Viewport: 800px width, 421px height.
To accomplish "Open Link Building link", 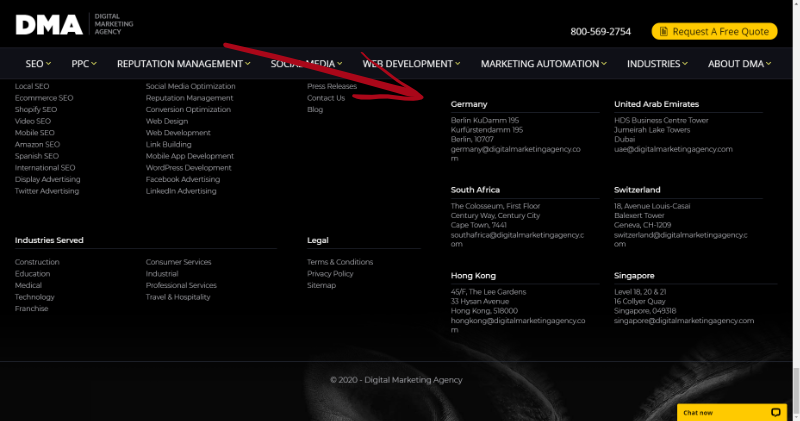I will [x=168, y=144].
